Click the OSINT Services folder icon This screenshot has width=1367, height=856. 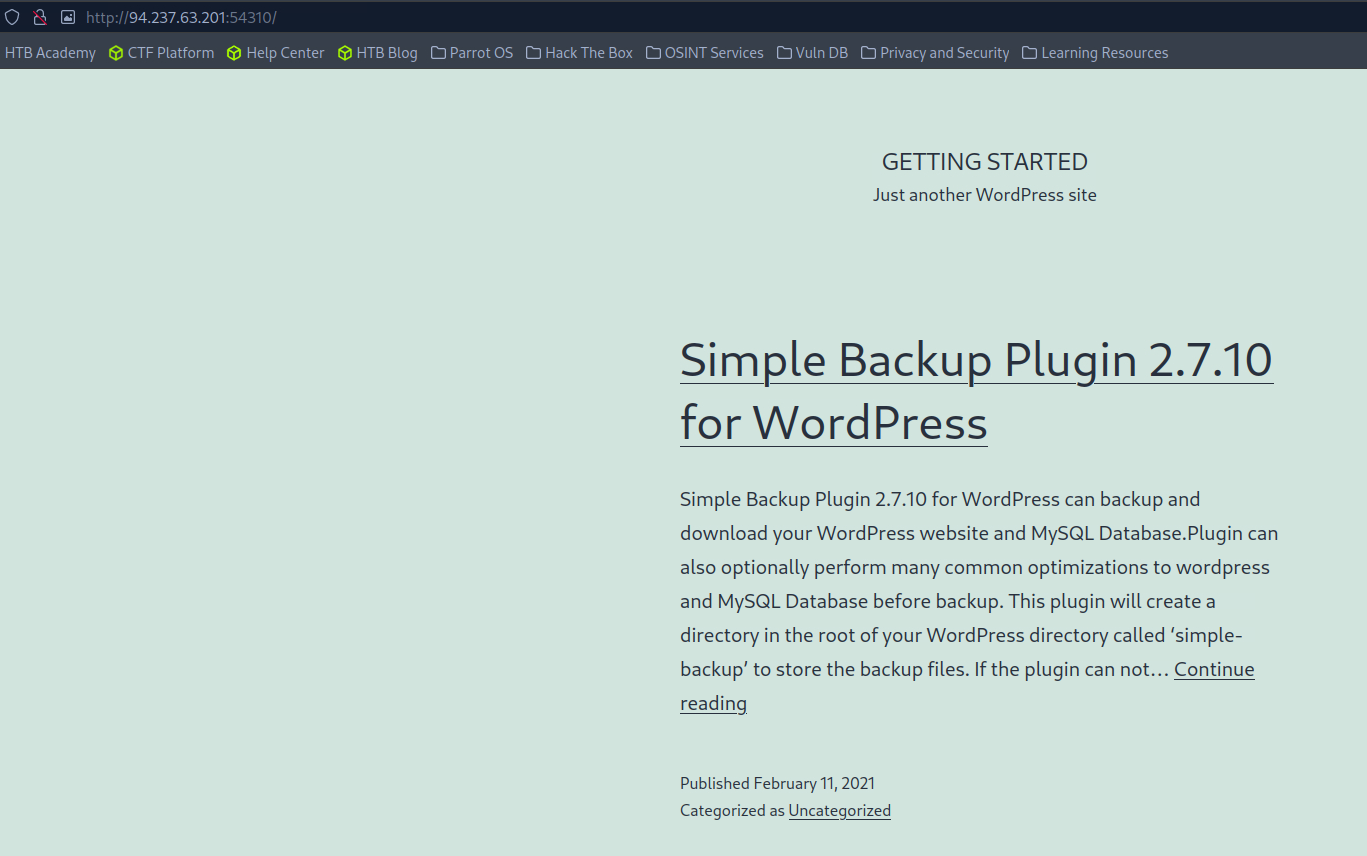pyautogui.click(x=653, y=53)
